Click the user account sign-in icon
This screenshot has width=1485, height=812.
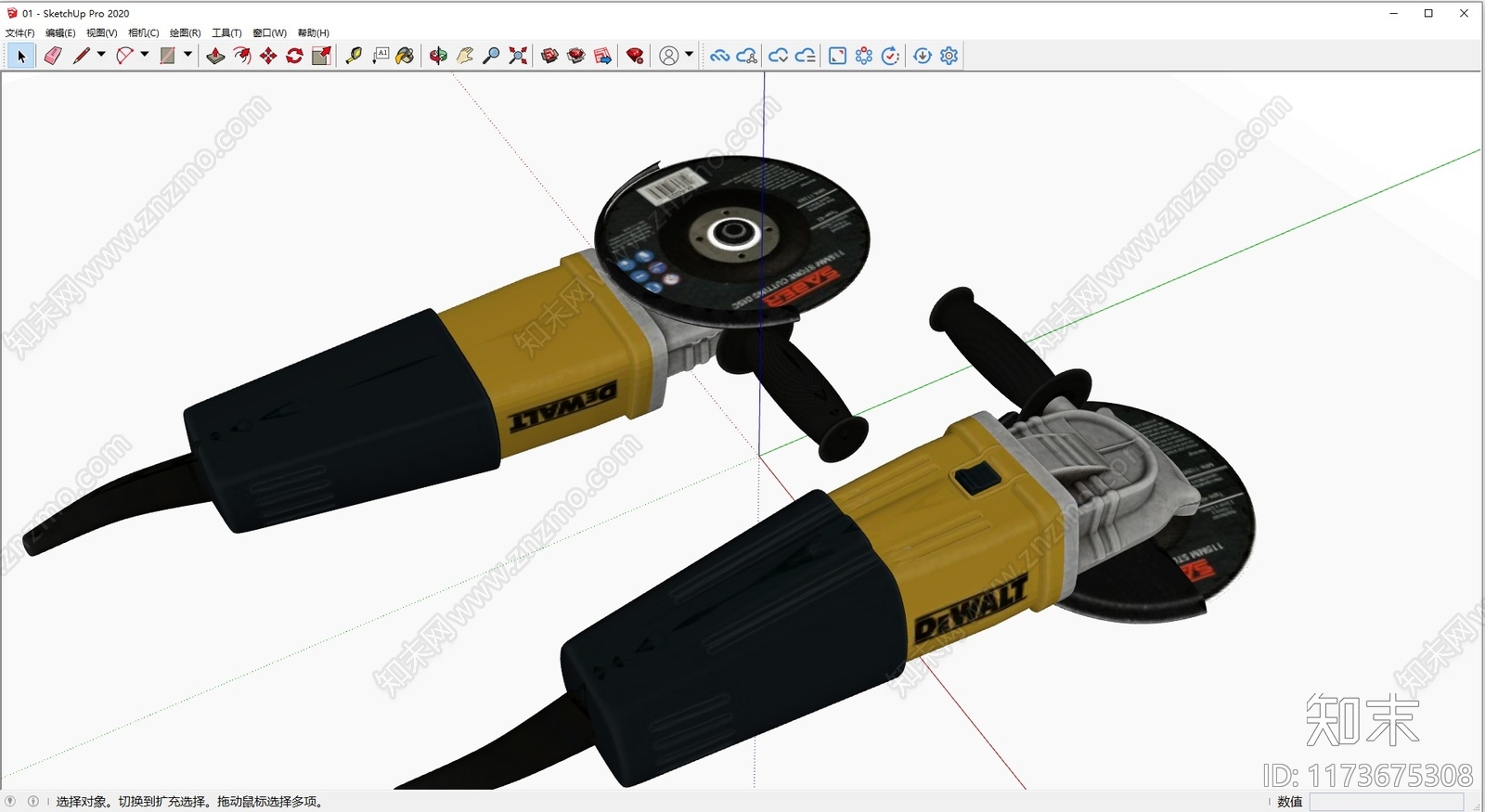pyautogui.click(x=668, y=57)
